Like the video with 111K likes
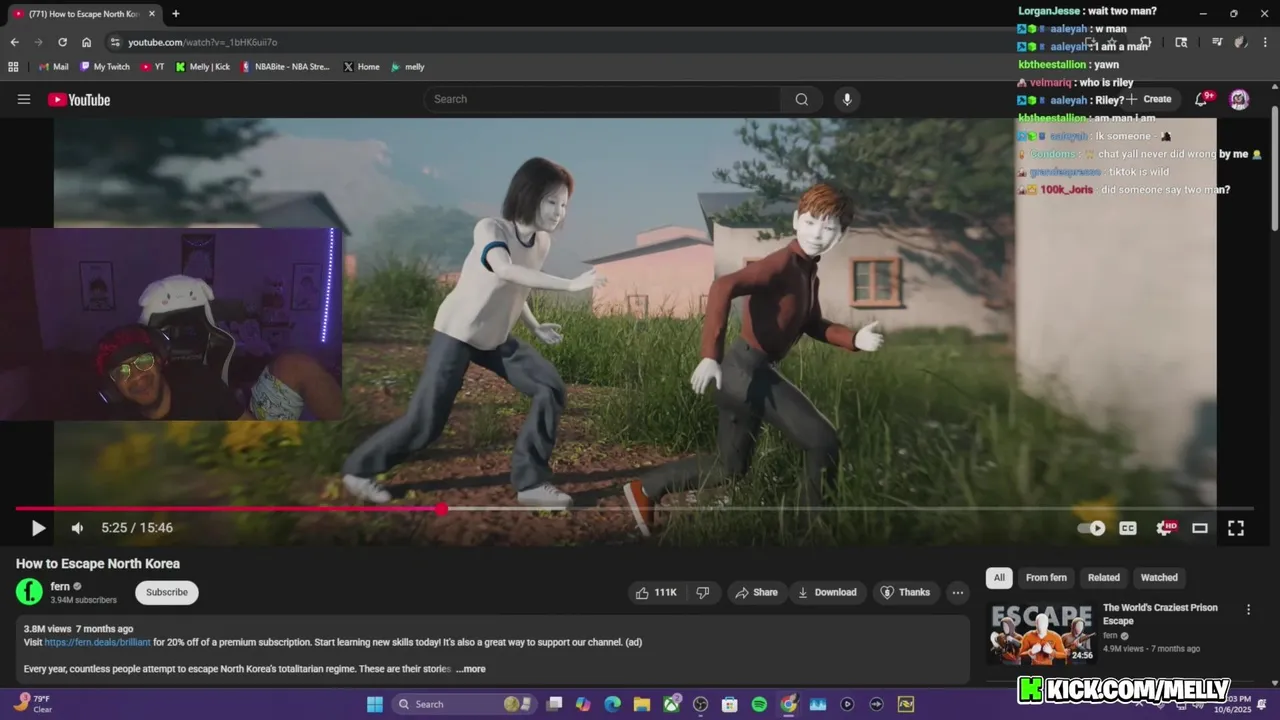Image resolution: width=1280 pixels, height=720 pixels. click(656, 592)
